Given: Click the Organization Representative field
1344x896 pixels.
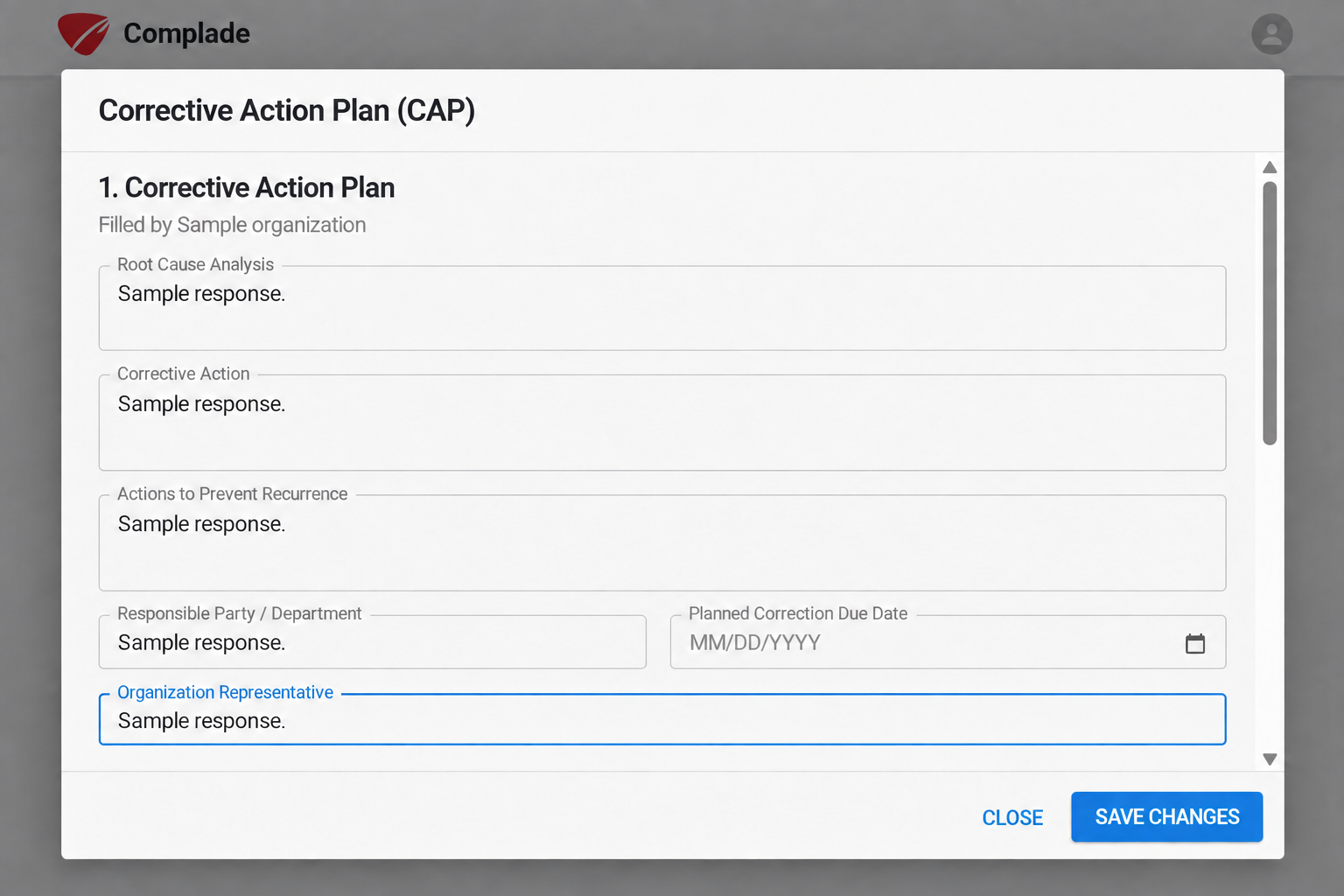Looking at the screenshot, I should (662, 719).
